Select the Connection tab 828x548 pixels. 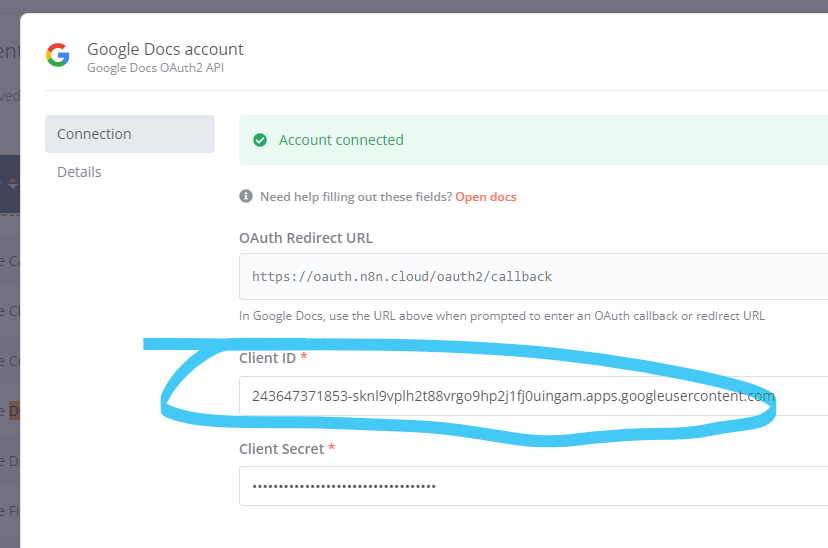click(130, 134)
